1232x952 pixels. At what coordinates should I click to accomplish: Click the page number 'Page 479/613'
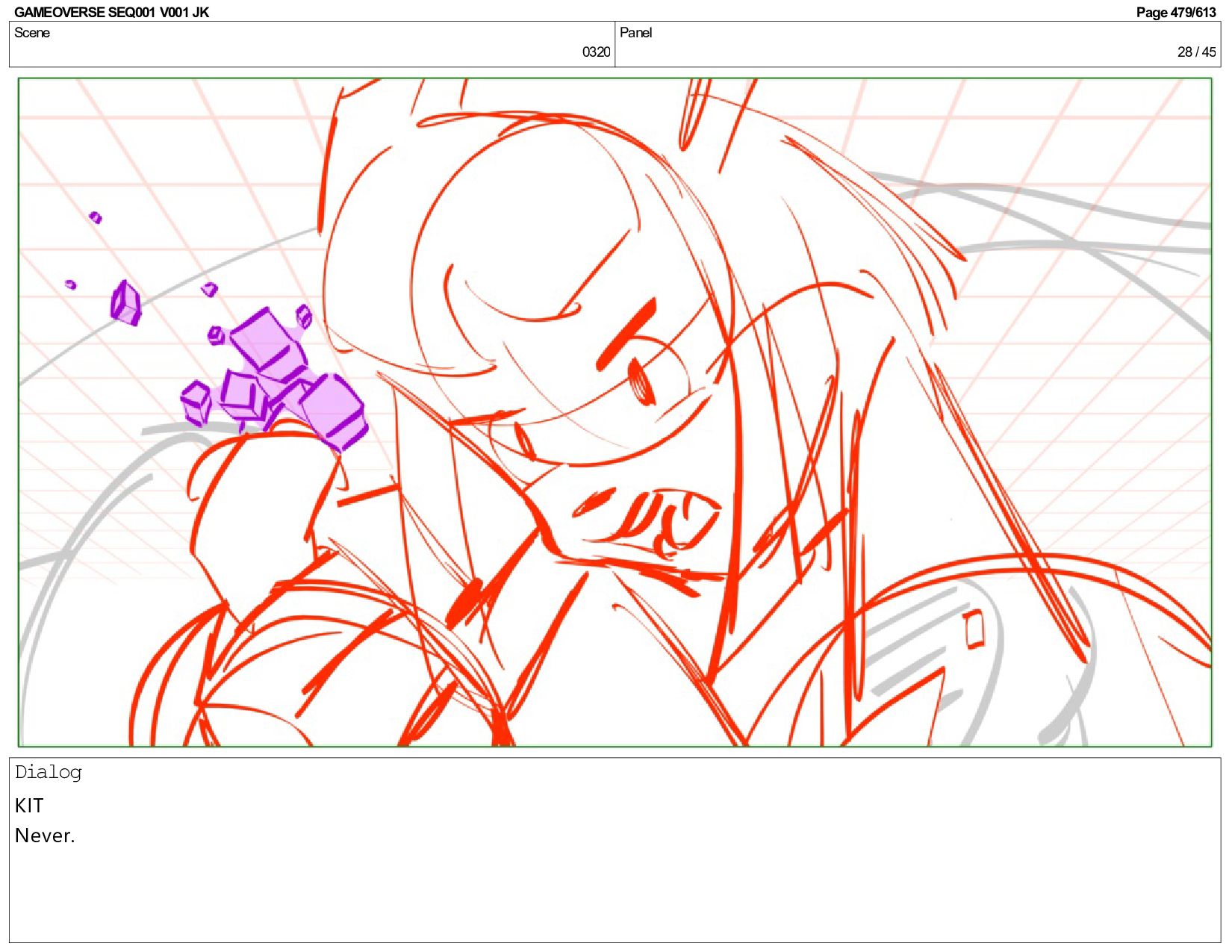point(1175,12)
